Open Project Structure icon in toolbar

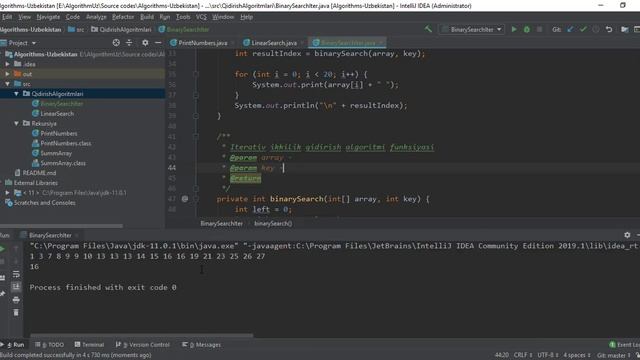point(624,29)
